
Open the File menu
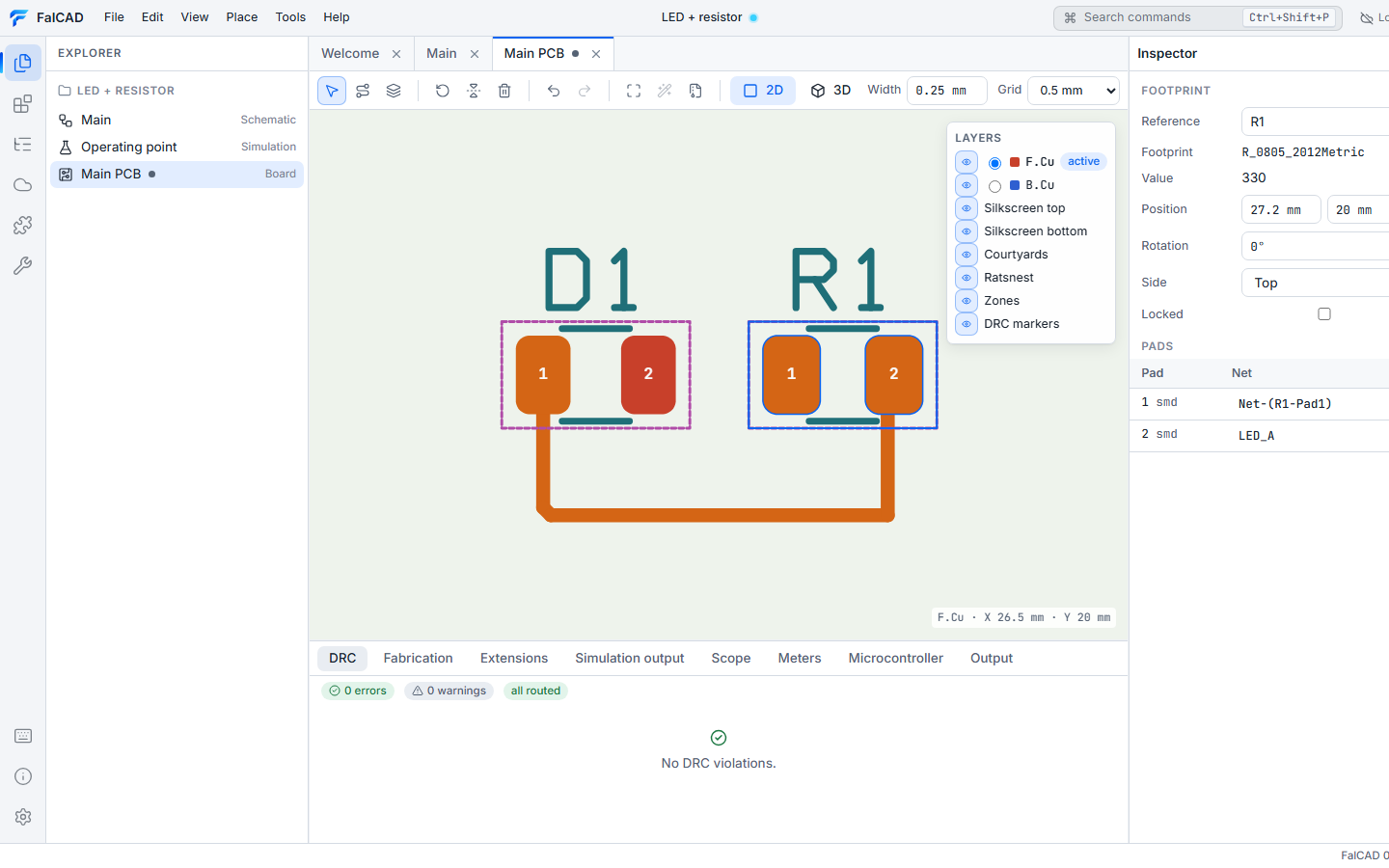point(114,17)
